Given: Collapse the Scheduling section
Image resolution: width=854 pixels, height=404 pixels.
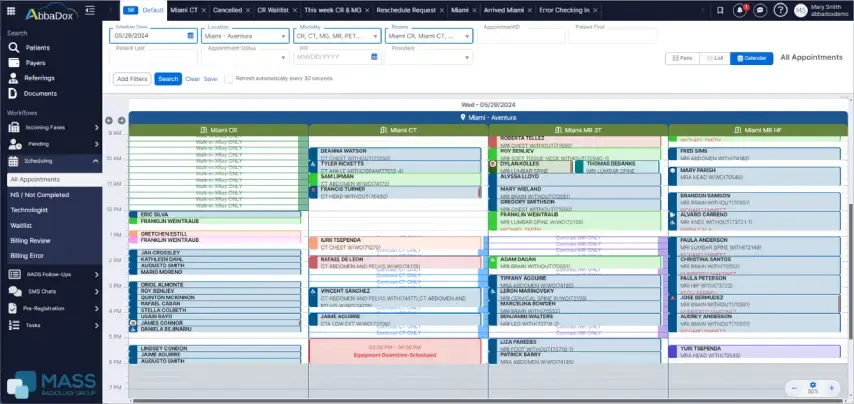Looking at the screenshot, I should [96, 160].
